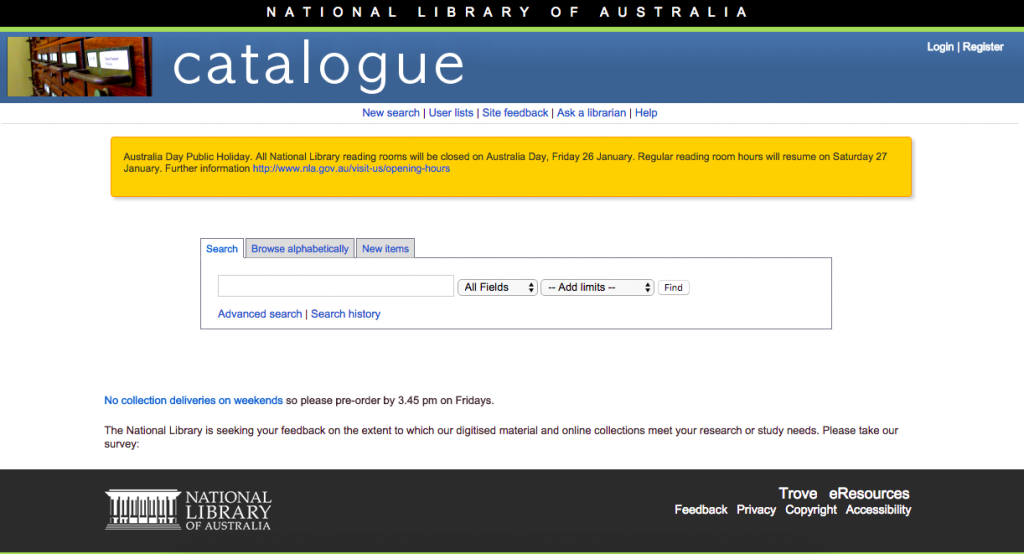This screenshot has width=1024, height=554.
Task: Open the All Fields dropdown
Action: 498,287
